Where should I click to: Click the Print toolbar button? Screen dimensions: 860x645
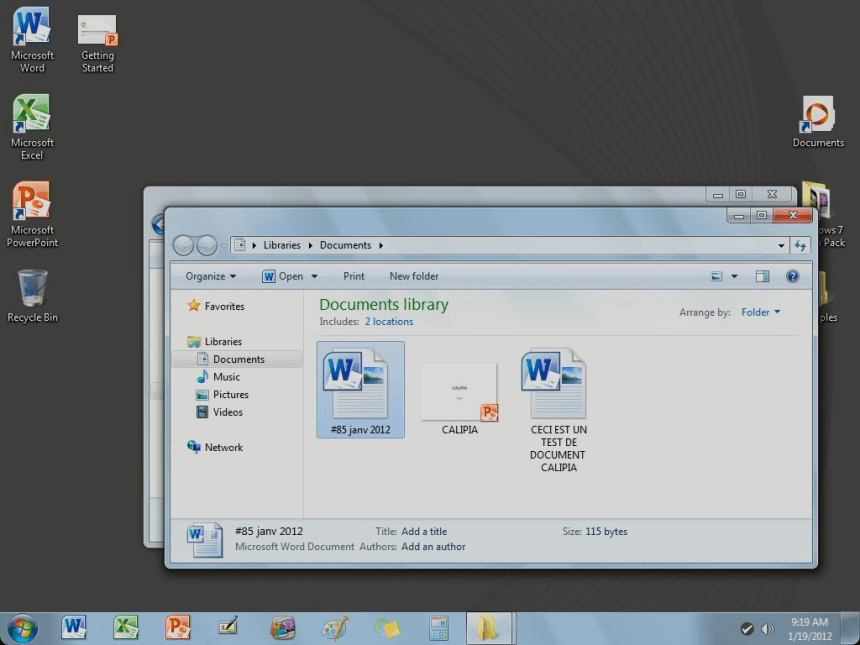pos(354,277)
